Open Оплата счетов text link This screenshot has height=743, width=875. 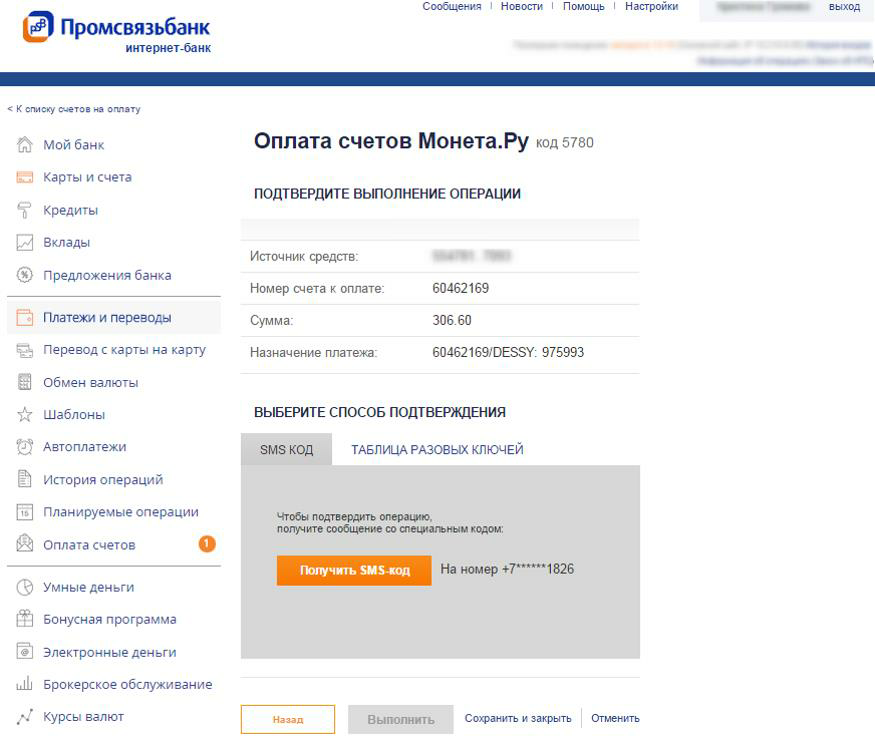[89, 545]
